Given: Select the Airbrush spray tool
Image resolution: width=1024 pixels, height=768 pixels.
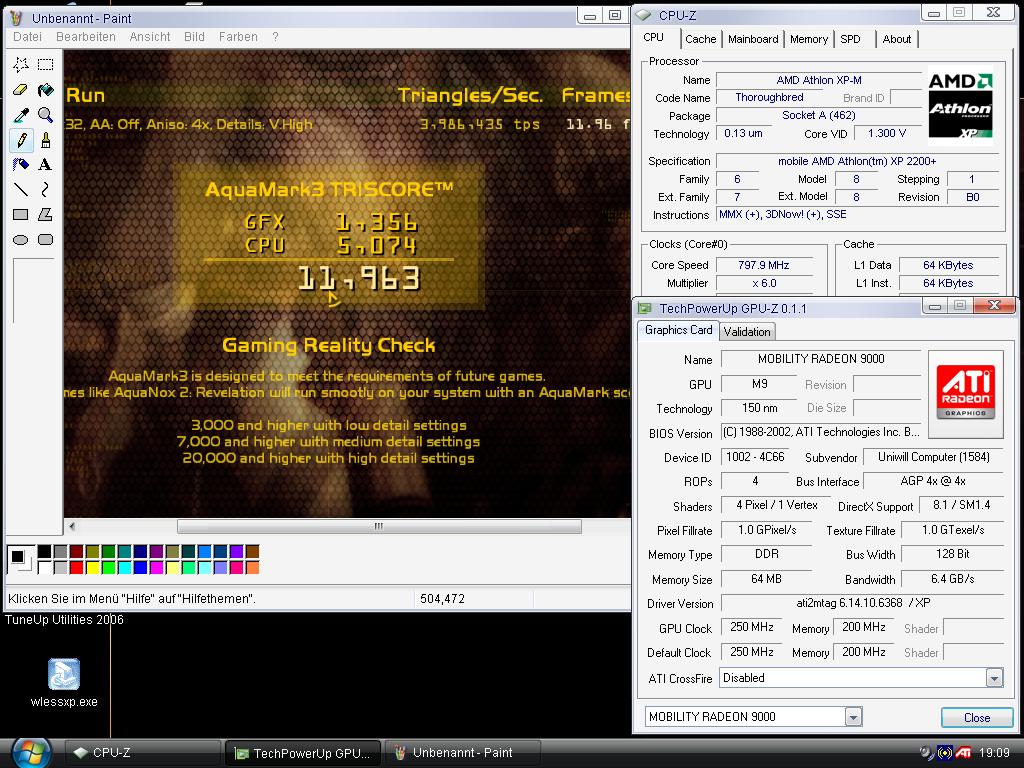Looking at the screenshot, I should (x=21, y=165).
